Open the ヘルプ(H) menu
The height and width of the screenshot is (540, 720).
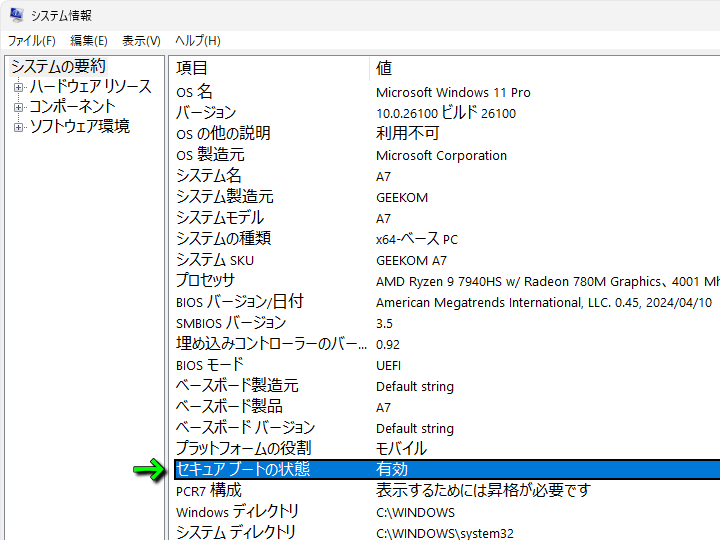(197, 41)
